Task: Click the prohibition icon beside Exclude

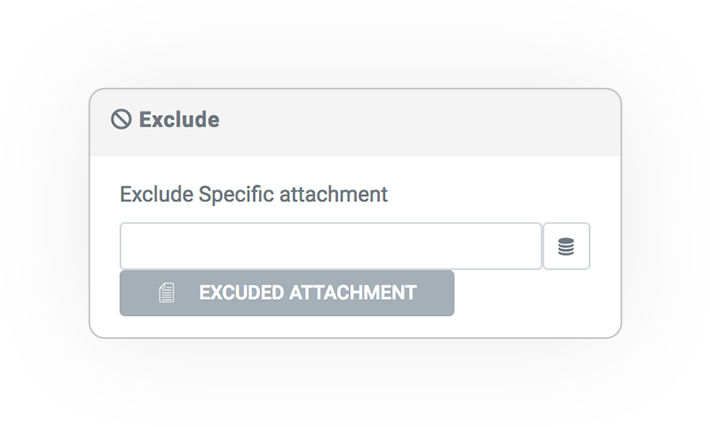Action: (121, 119)
